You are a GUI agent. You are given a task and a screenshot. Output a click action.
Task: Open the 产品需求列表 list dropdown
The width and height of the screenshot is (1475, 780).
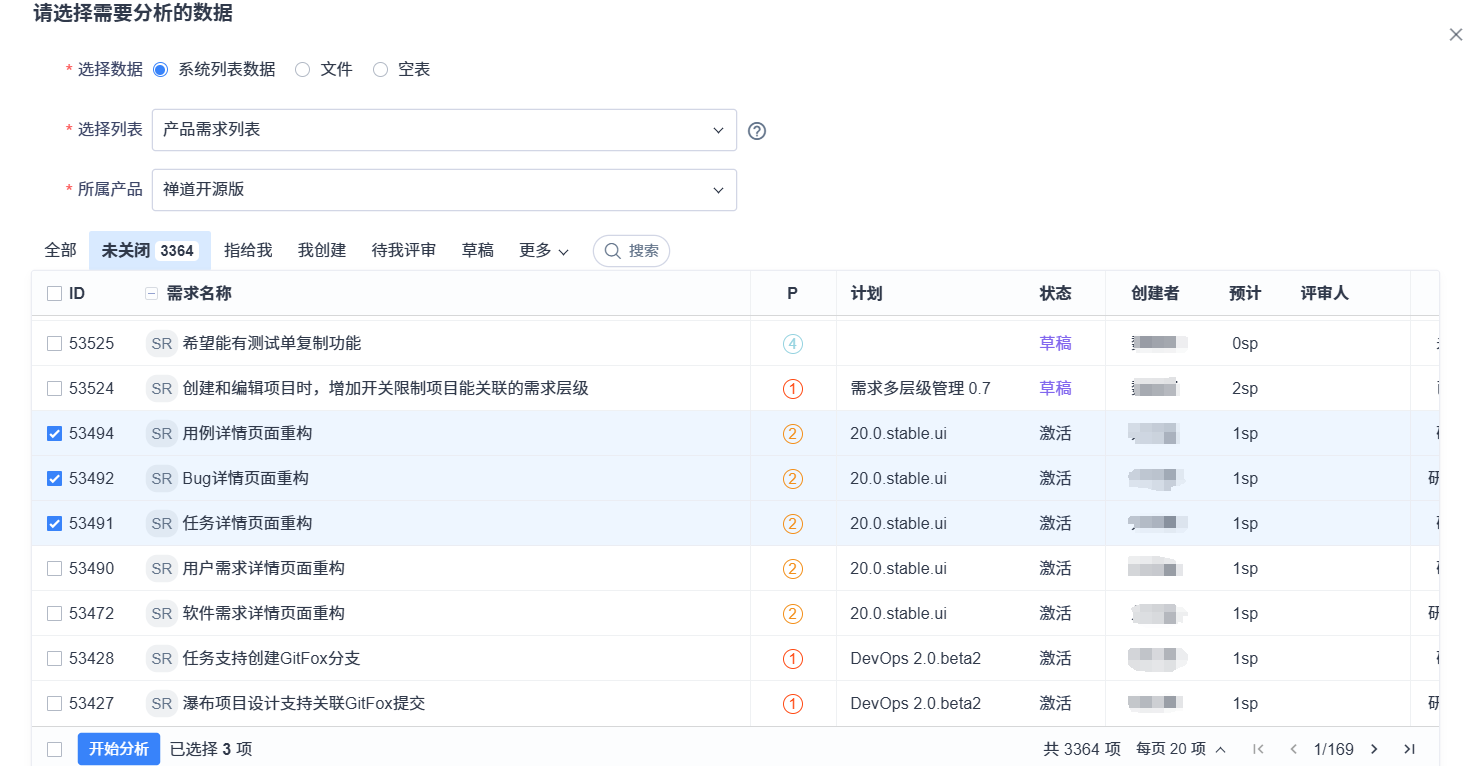pos(444,130)
